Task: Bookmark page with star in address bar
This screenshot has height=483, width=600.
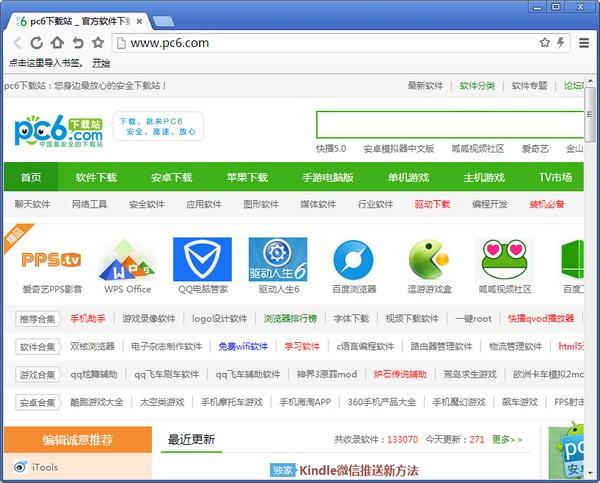Action: [545, 42]
